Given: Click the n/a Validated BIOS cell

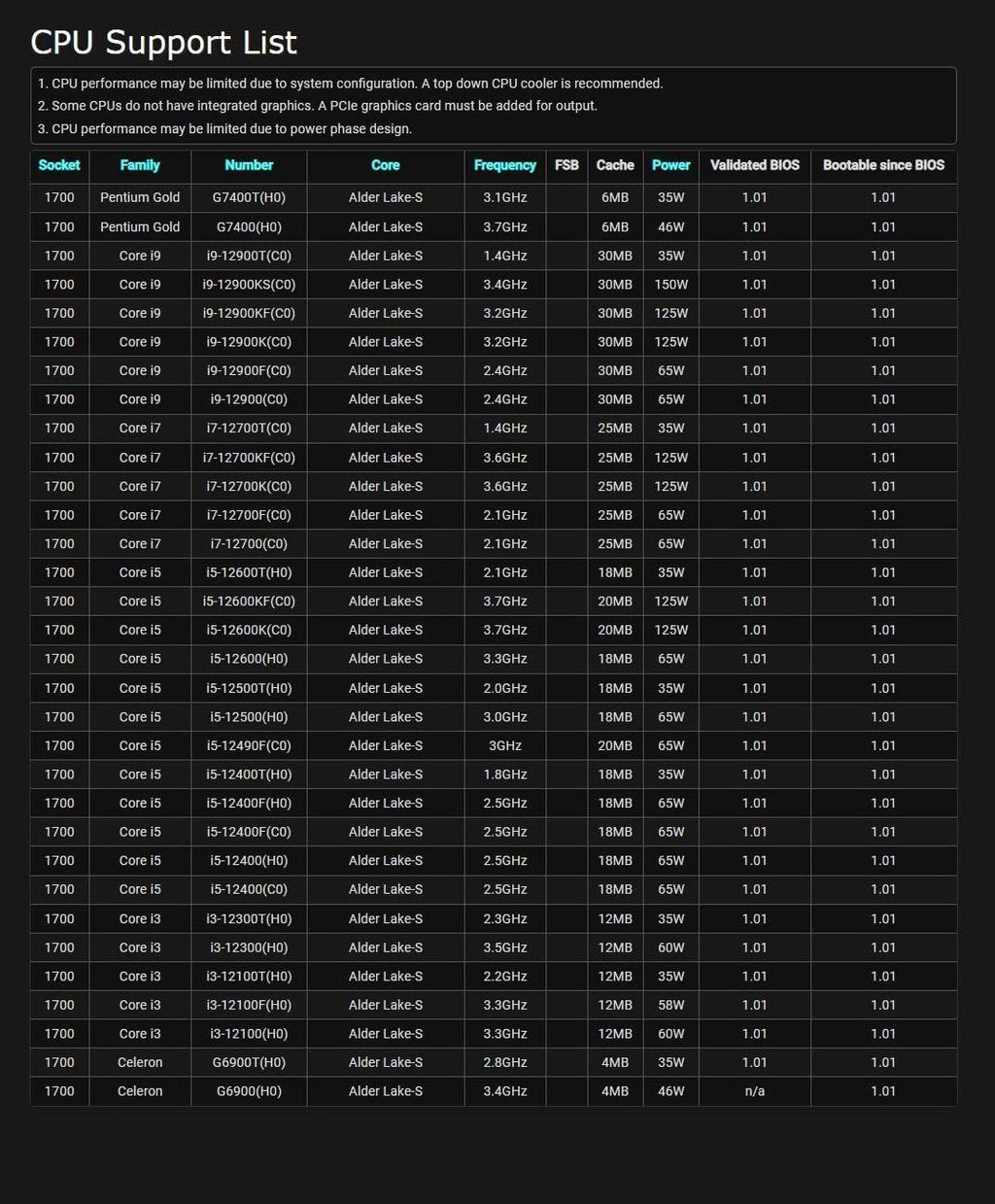Looking at the screenshot, I should point(755,1091).
